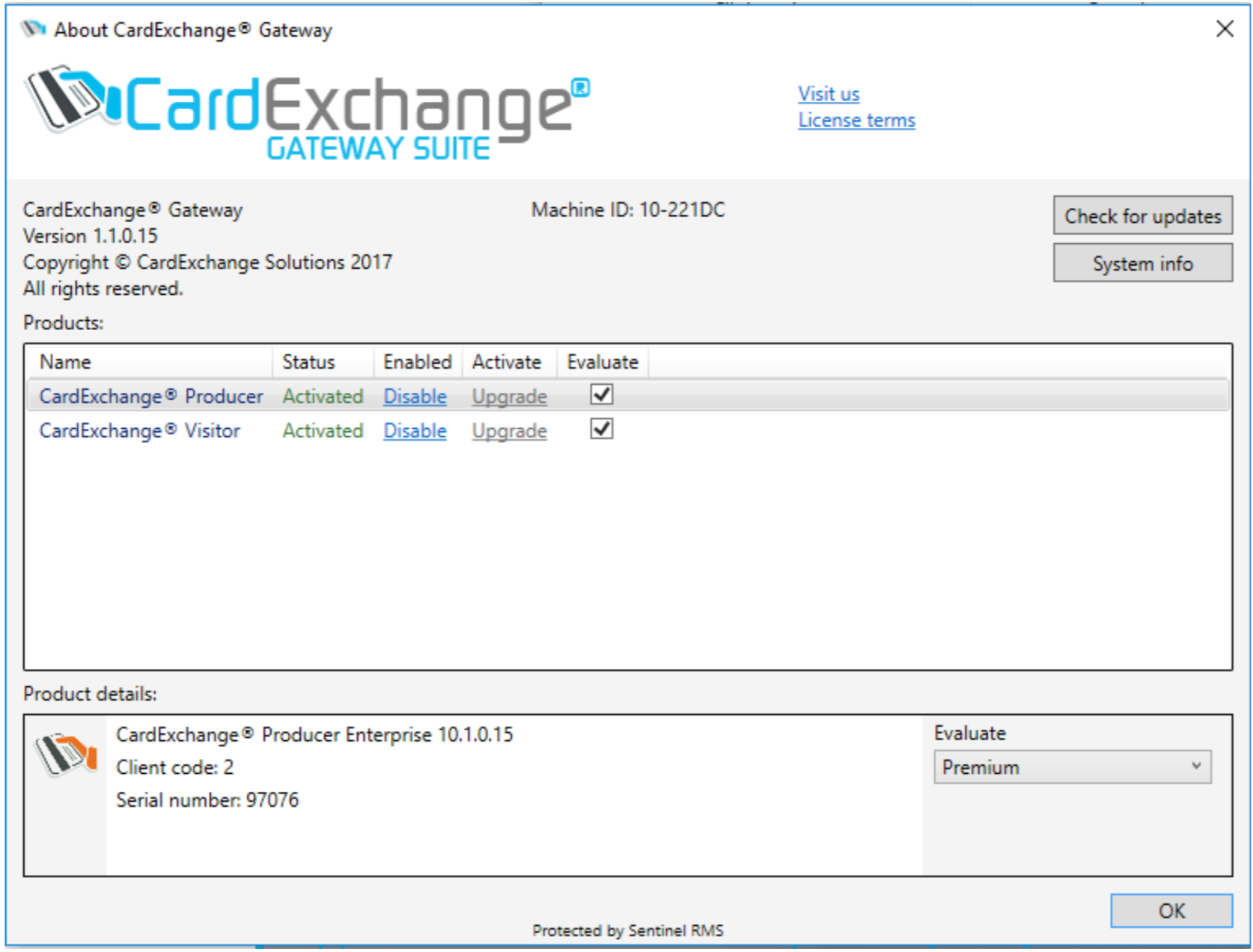
Task: Disable the CardExchange Producer product
Action: point(415,397)
